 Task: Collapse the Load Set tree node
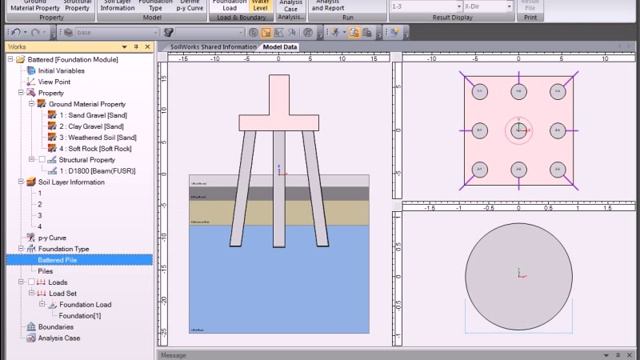pos(31,293)
